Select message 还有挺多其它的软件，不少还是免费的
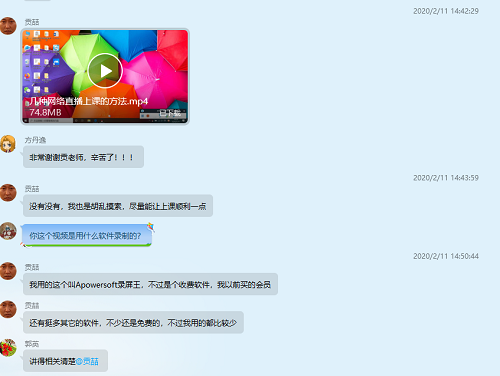500x376 pixels. (133, 323)
